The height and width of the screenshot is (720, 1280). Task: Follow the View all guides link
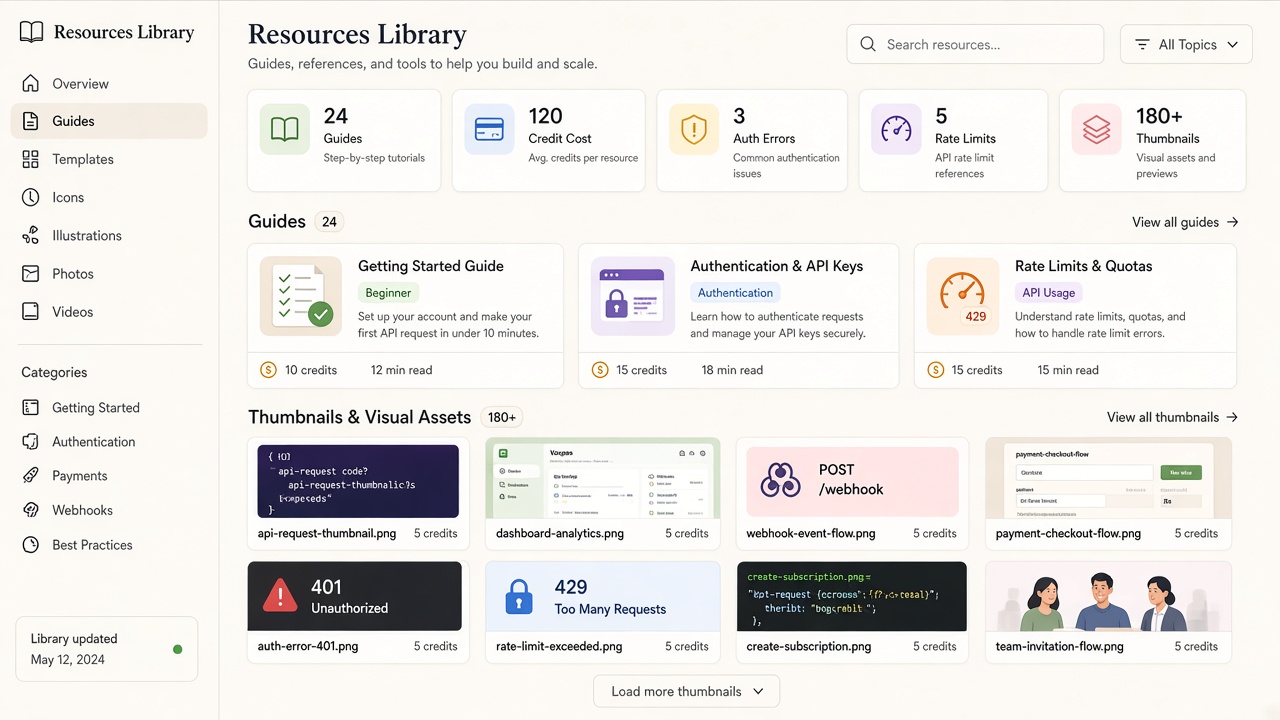[x=1185, y=222]
